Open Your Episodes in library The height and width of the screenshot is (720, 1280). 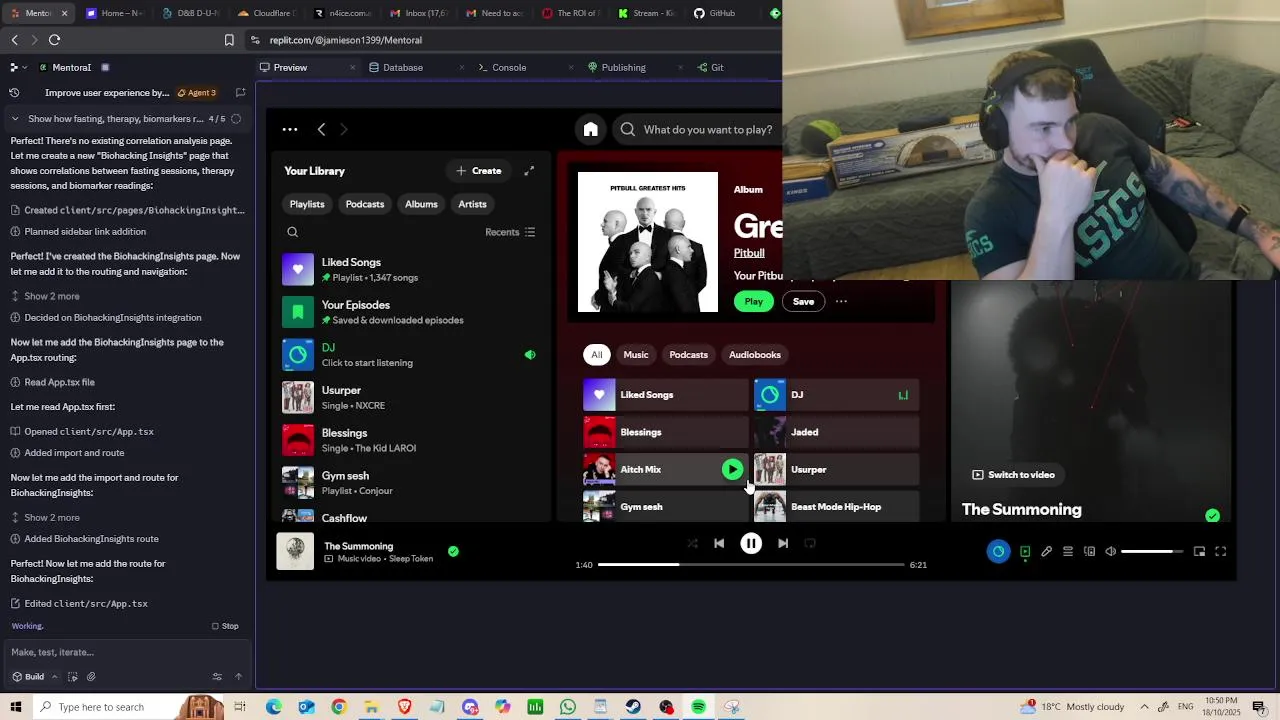pos(410,312)
